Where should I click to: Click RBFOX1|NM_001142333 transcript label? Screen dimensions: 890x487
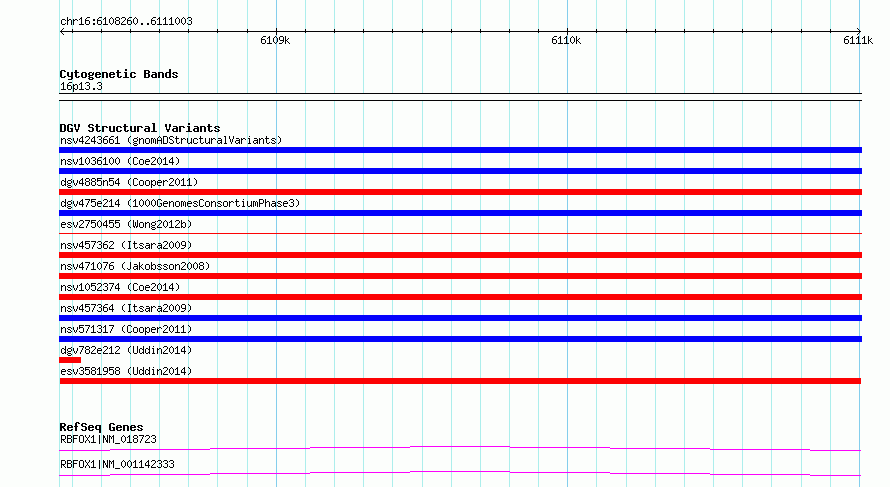[117, 464]
